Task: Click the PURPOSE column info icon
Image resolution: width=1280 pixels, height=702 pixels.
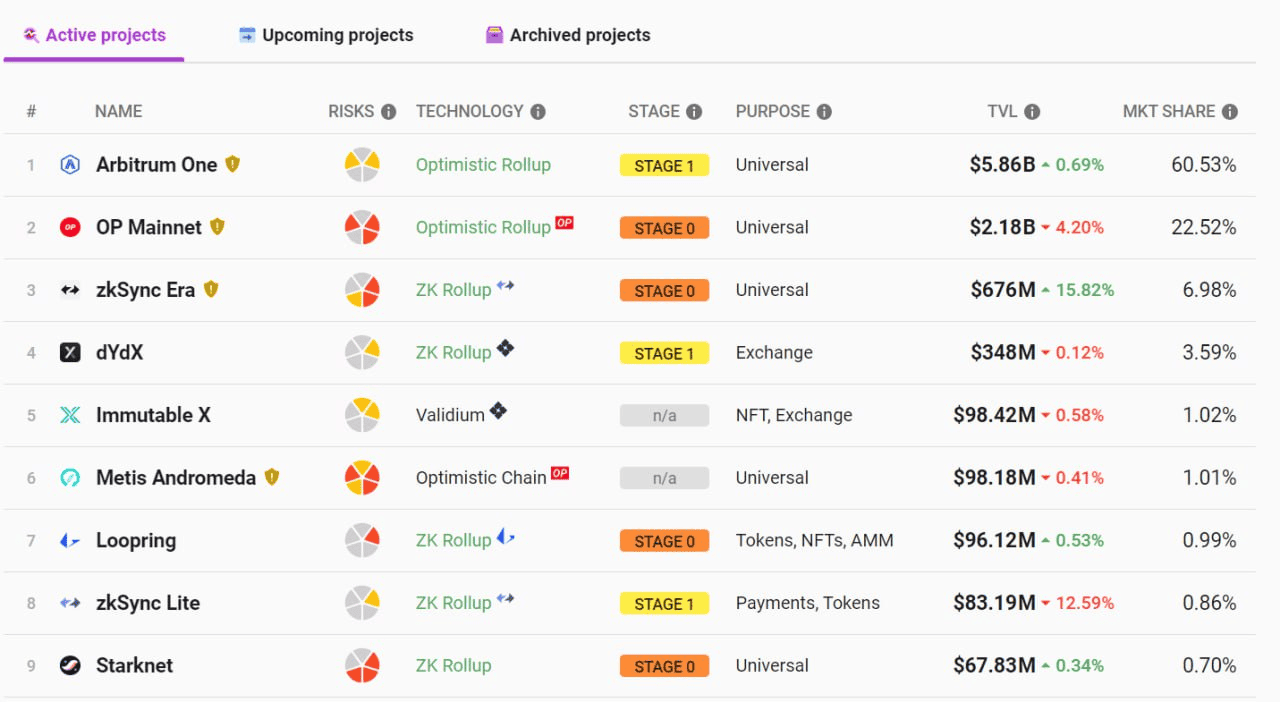Action: [824, 112]
